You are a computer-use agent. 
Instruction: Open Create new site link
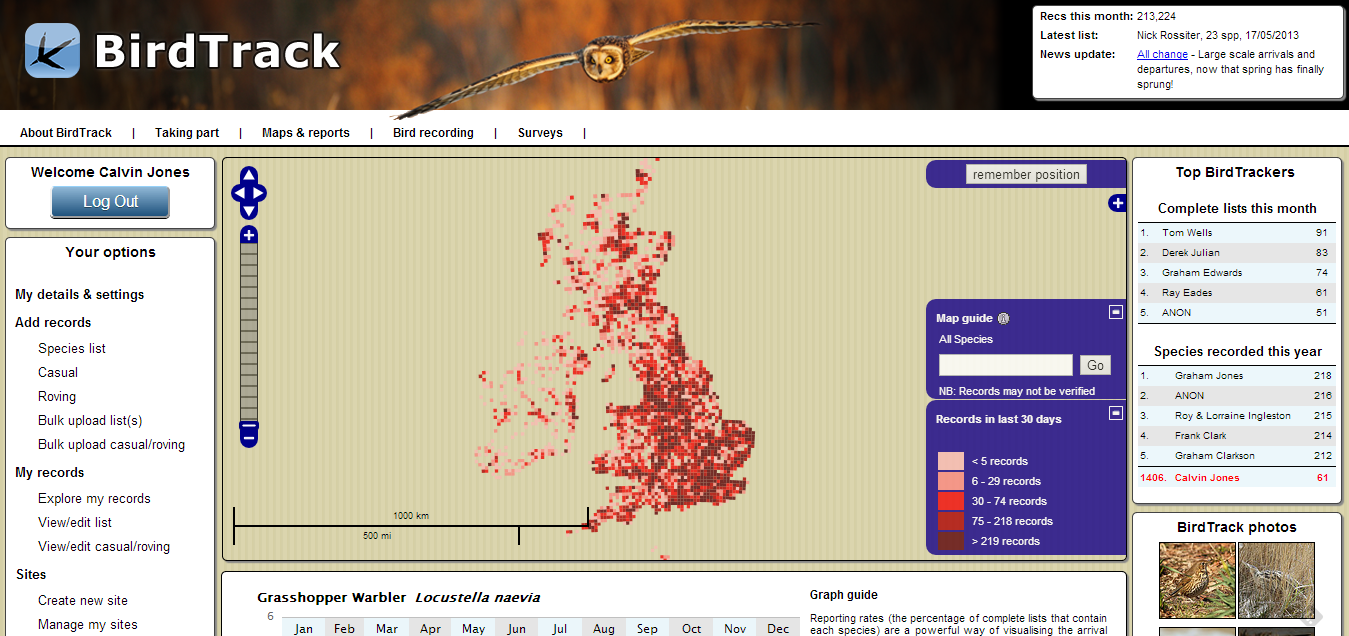pos(83,601)
